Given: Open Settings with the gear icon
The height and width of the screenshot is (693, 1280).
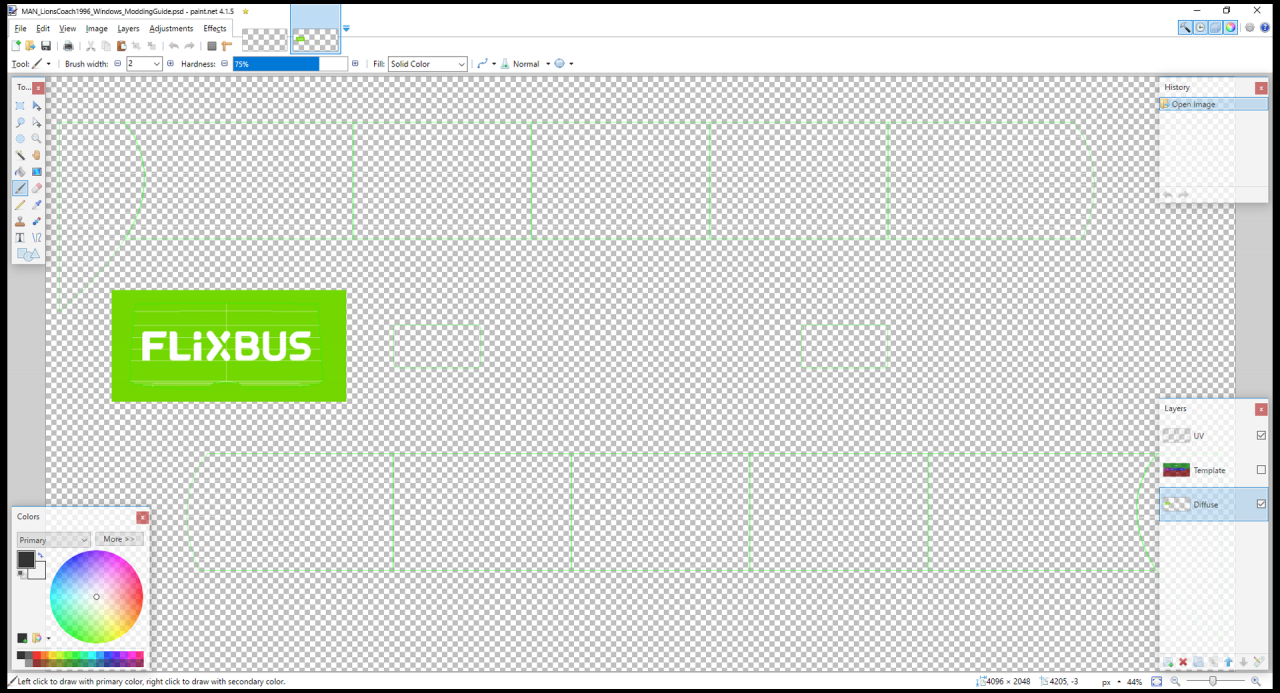Looking at the screenshot, I should click(1250, 28).
